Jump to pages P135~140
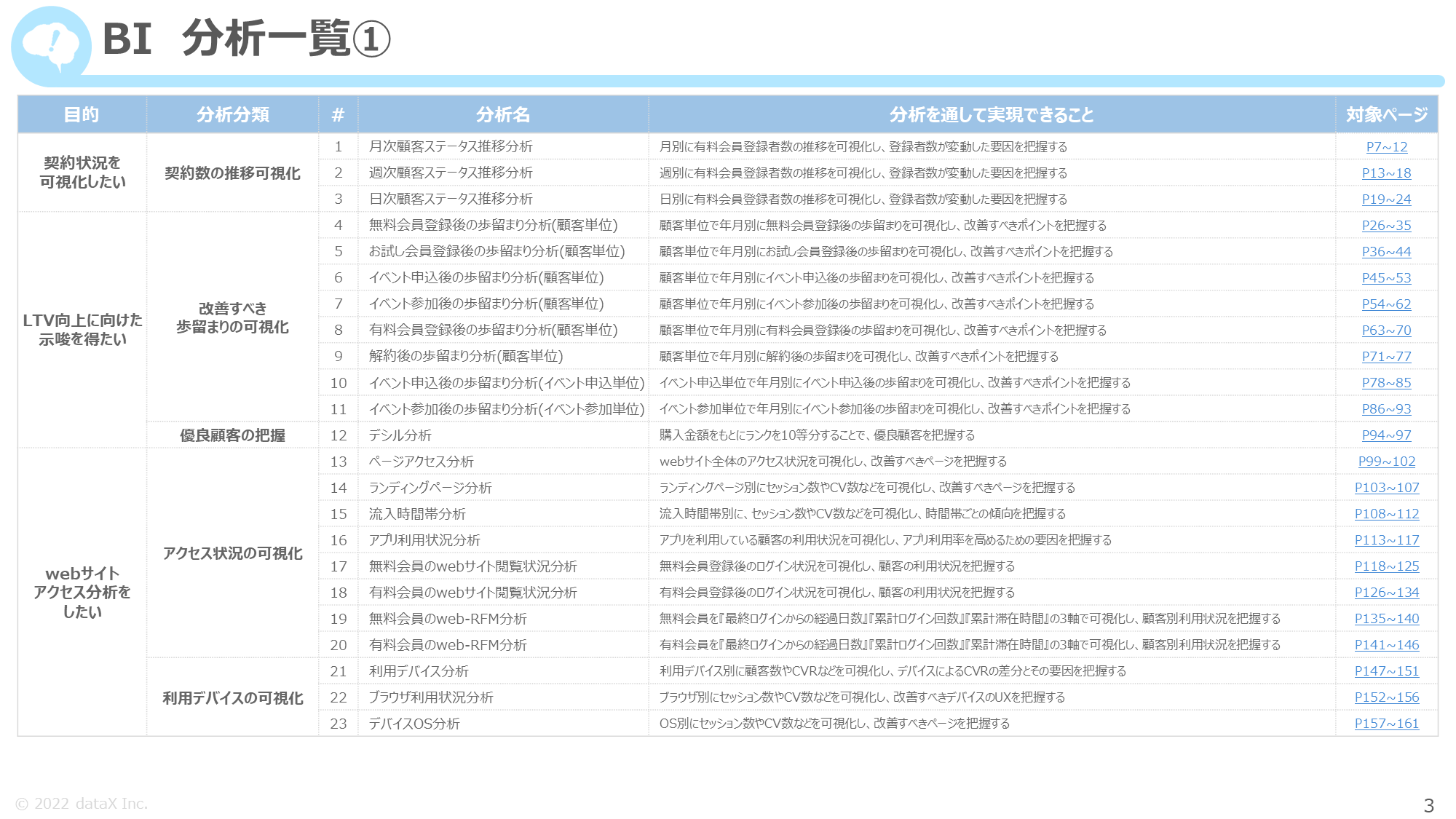This screenshot has width=1456, height=819. [x=1386, y=618]
